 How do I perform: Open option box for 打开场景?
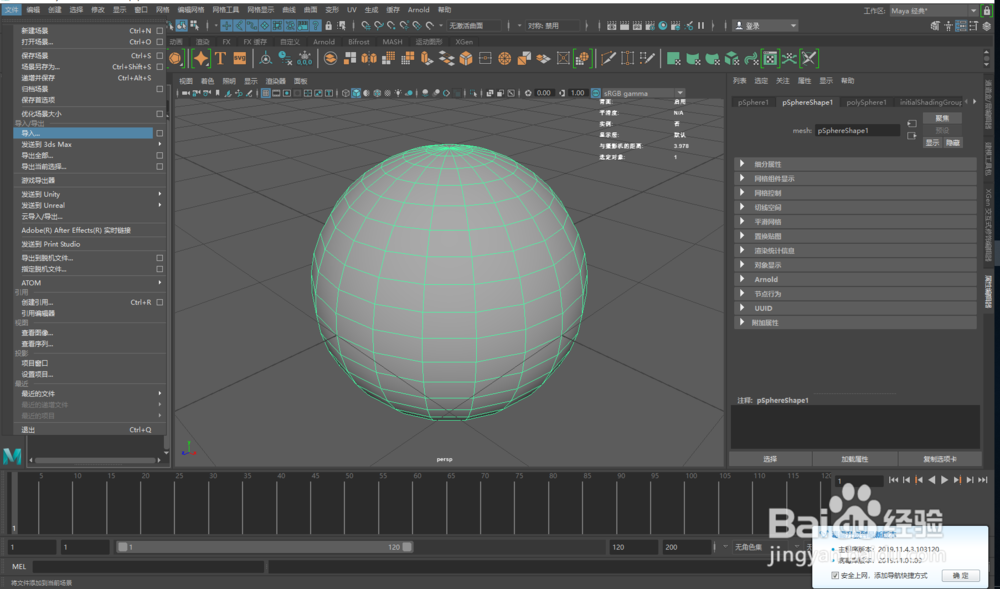click(x=159, y=42)
